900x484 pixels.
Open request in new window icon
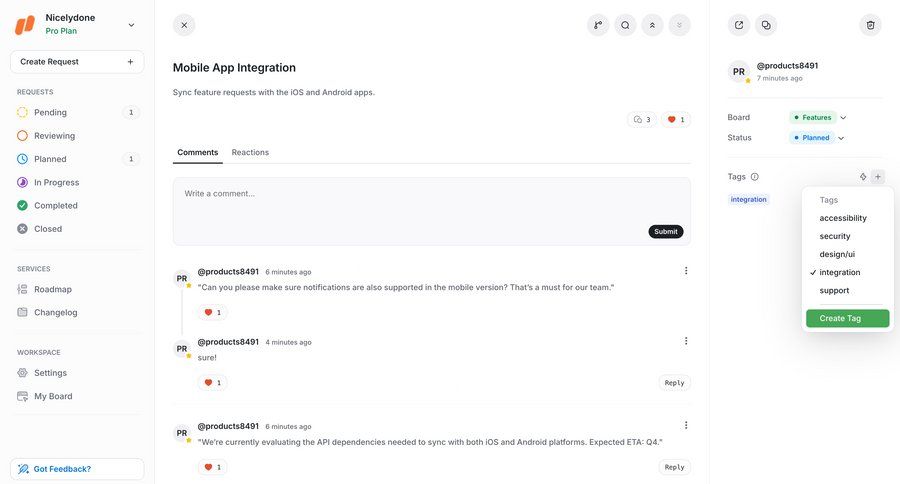[739, 25]
